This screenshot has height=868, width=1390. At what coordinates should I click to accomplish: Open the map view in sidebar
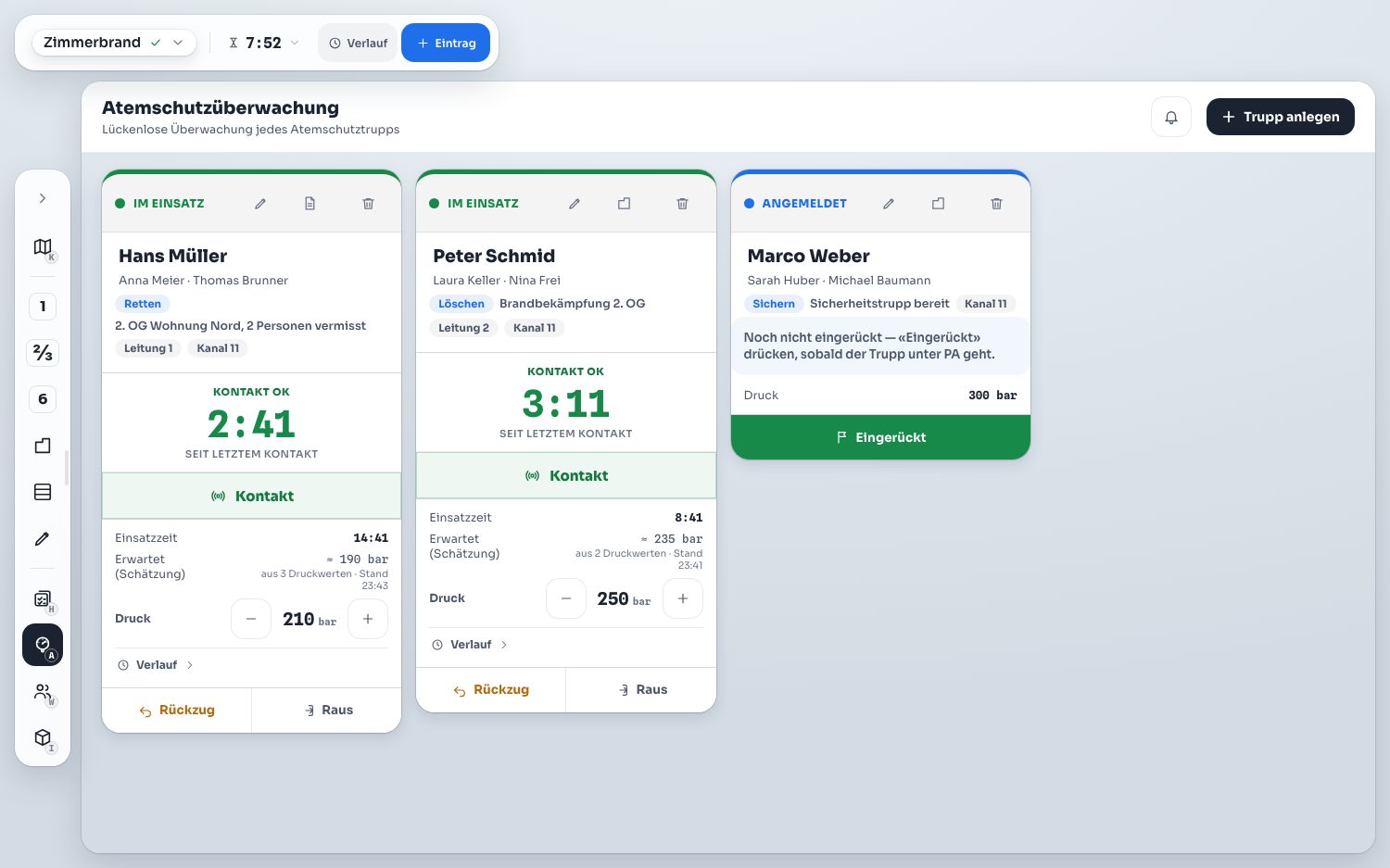click(43, 247)
